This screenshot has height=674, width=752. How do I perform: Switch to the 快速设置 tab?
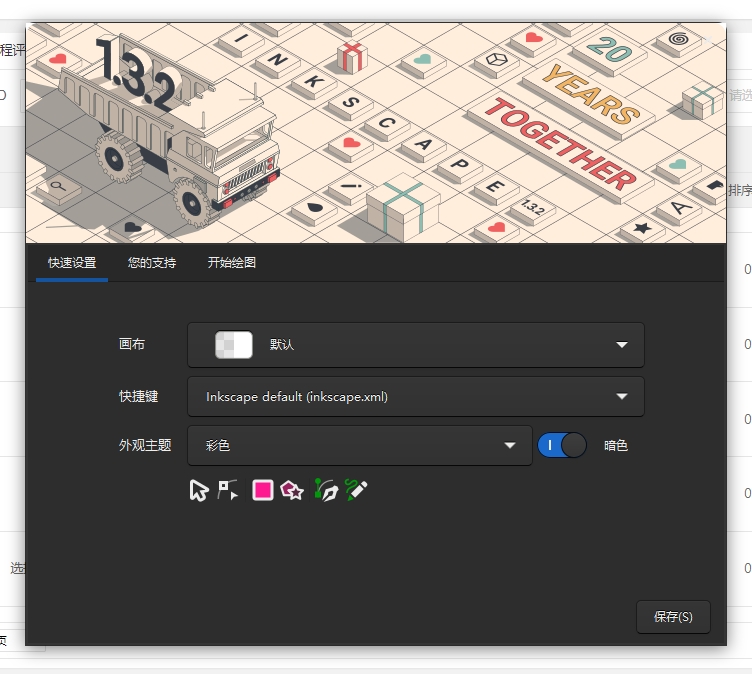point(72,263)
